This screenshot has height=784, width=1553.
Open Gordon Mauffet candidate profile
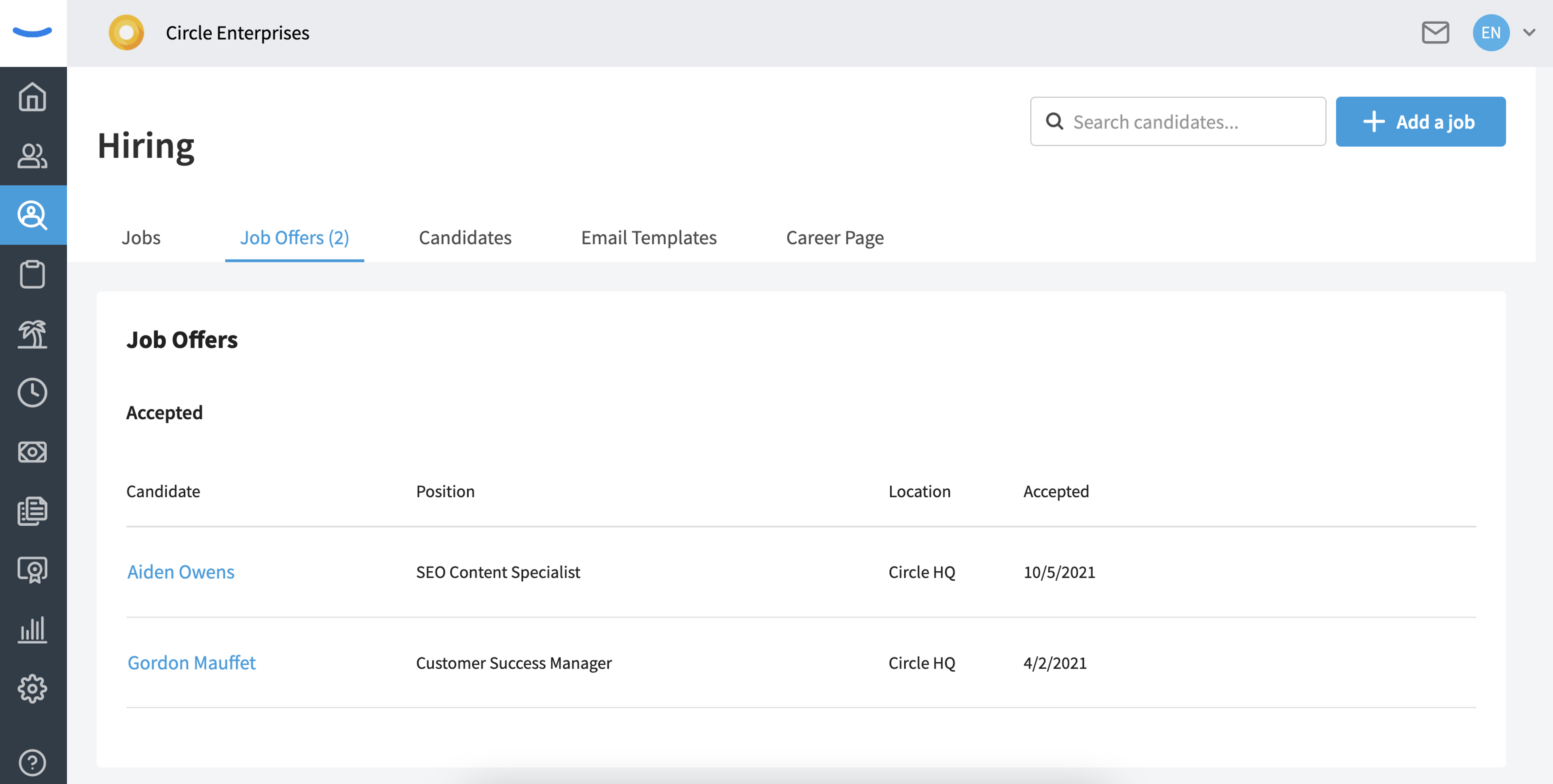(192, 662)
